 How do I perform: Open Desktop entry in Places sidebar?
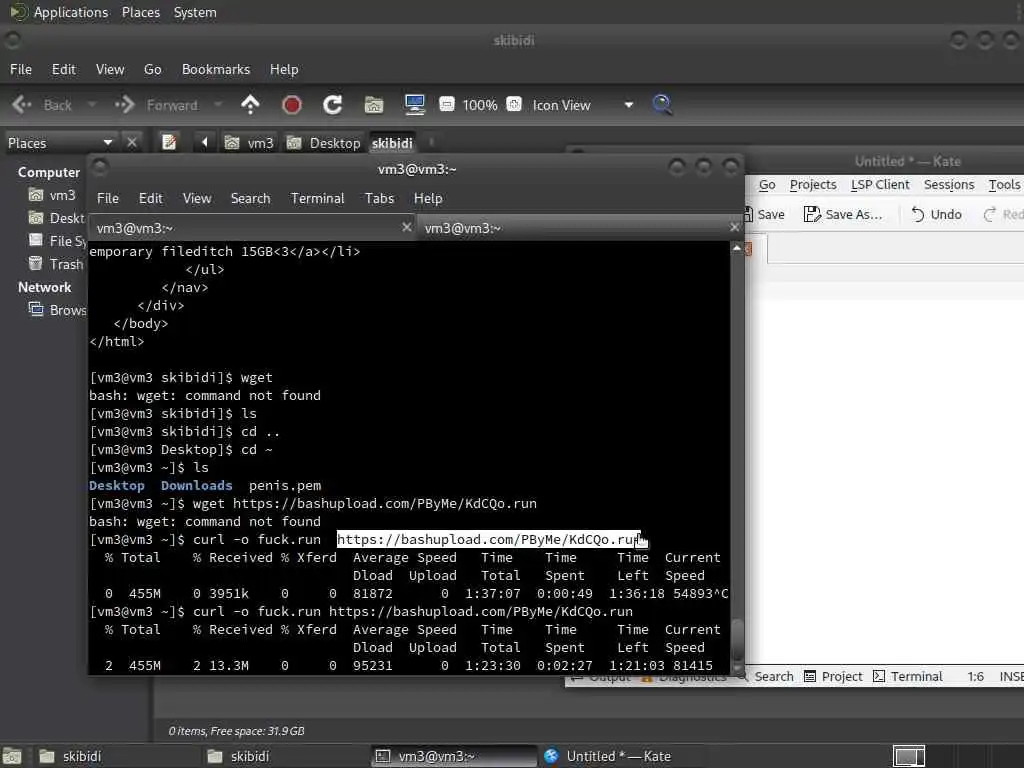pyautogui.click(x=57, y=218)
